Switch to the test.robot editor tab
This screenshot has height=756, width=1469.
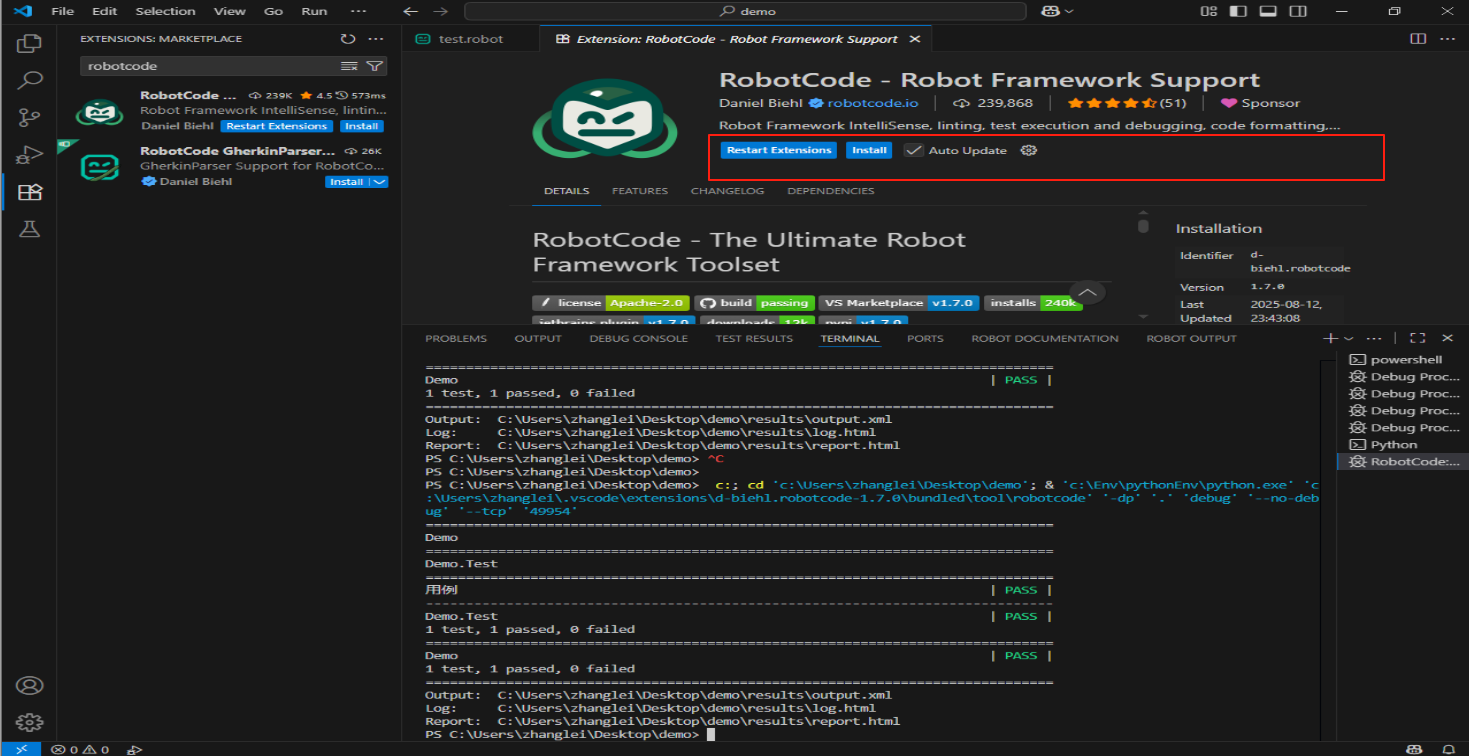(471, 39)
